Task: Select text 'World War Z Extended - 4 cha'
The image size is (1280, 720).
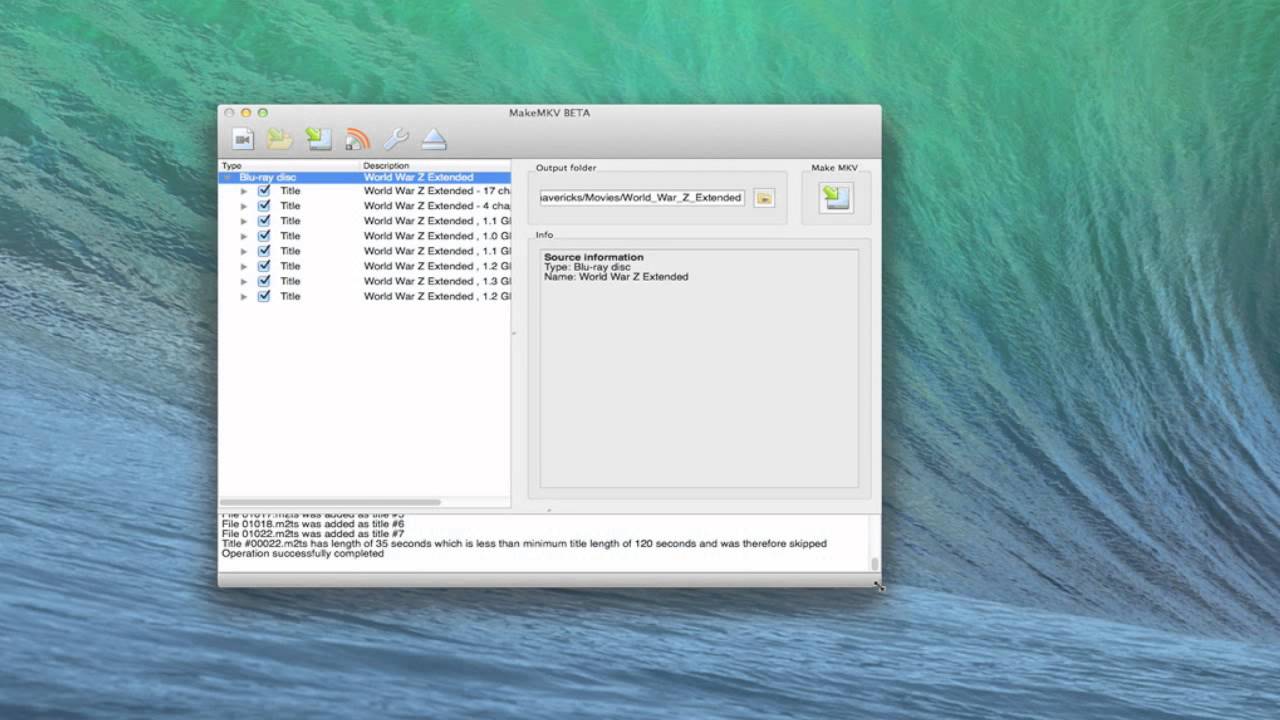Action: click(437, 205)
